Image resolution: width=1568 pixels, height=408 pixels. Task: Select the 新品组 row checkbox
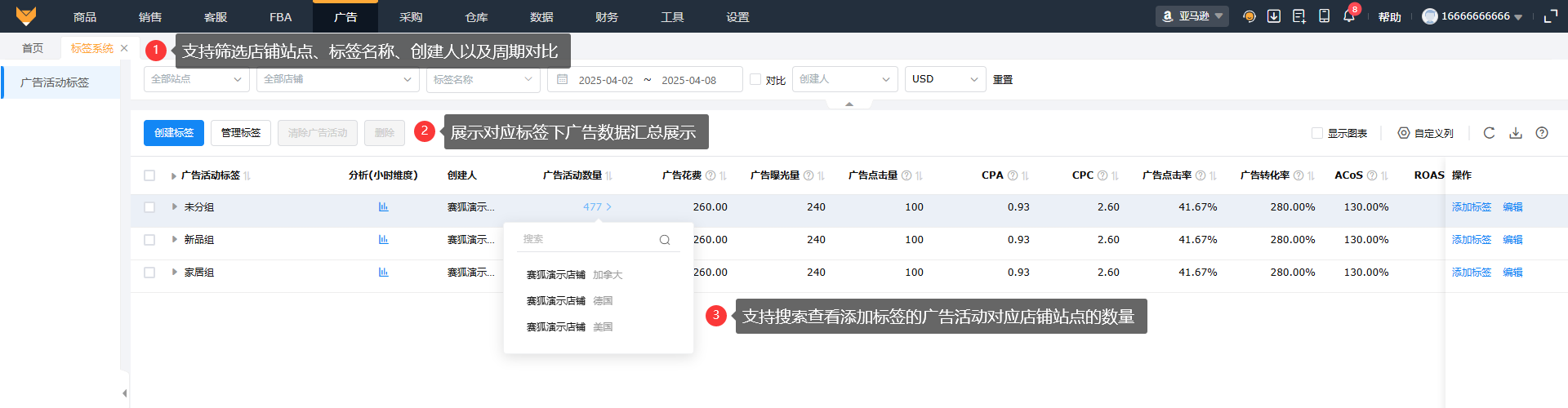(x=149, y=240)
